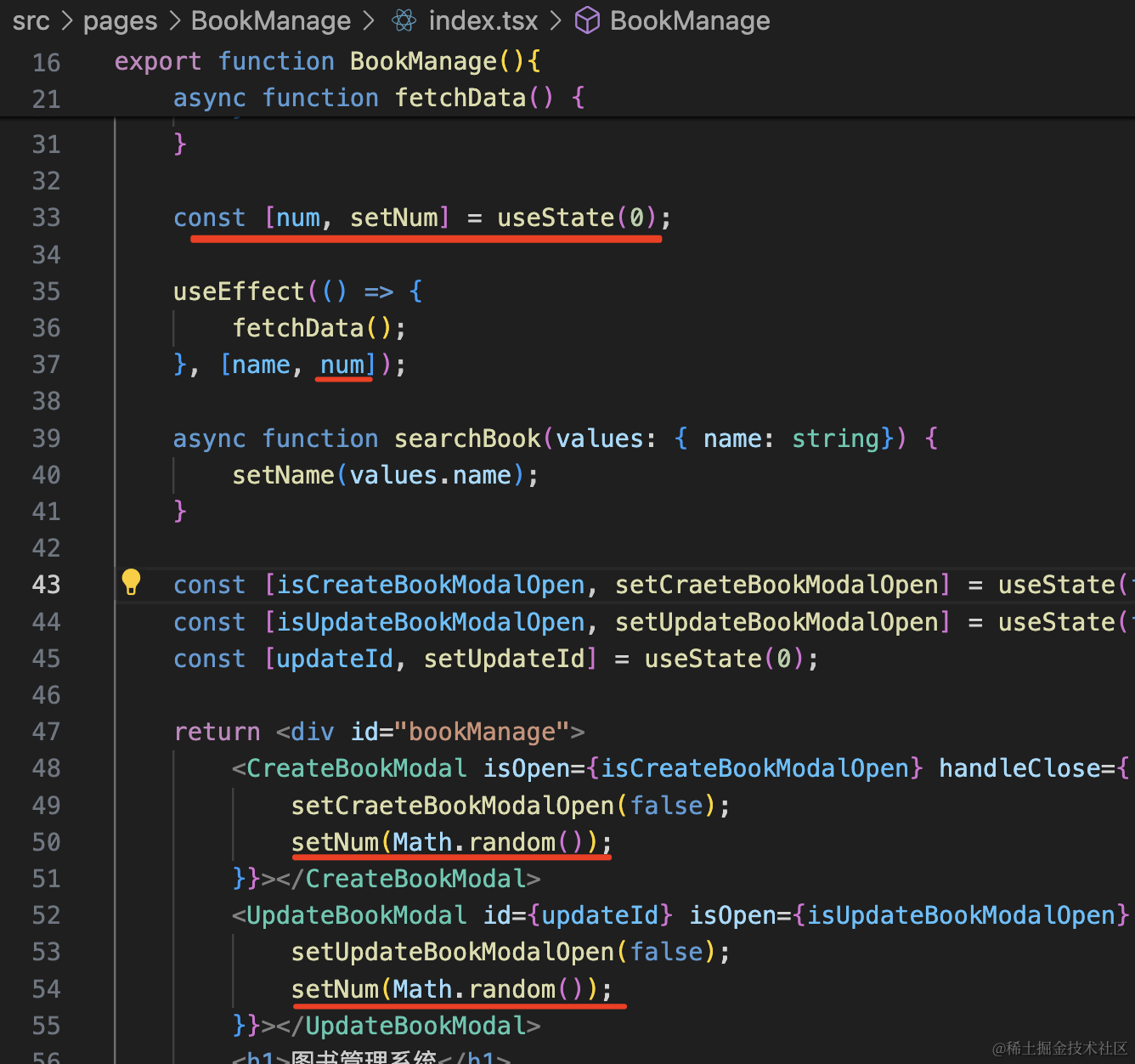Click the num dependency on line 37
Viewport: 1135px width, 1064px height.
tap(342, 365)
